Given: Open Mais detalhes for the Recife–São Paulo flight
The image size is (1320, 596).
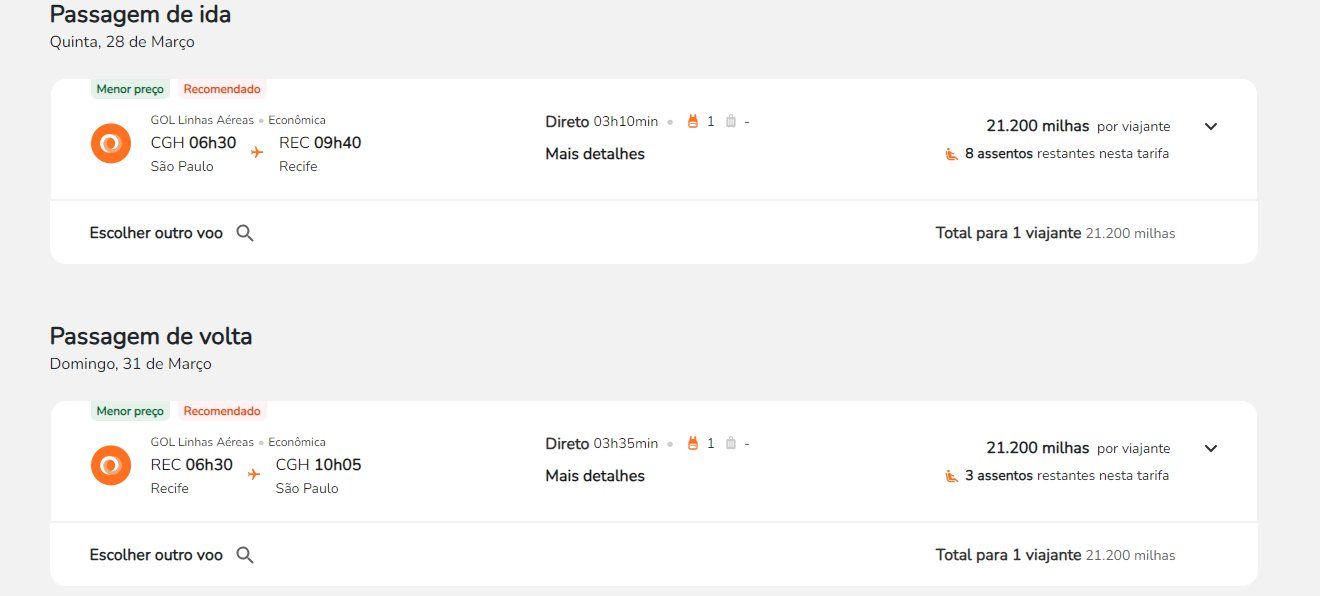Looking at the screenshot, I should (x=595, y=476).
